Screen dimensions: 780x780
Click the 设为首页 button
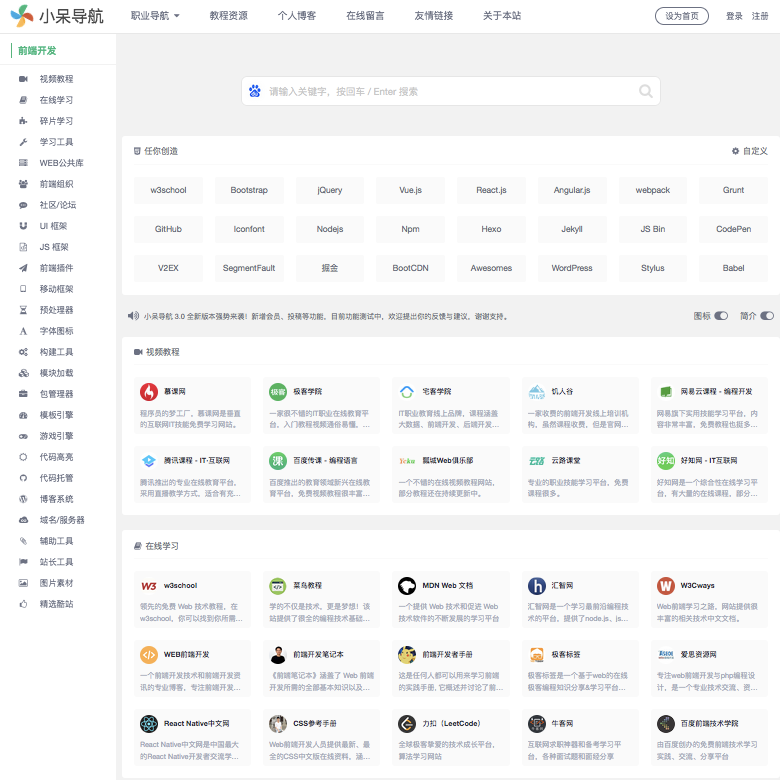(682, 16)
